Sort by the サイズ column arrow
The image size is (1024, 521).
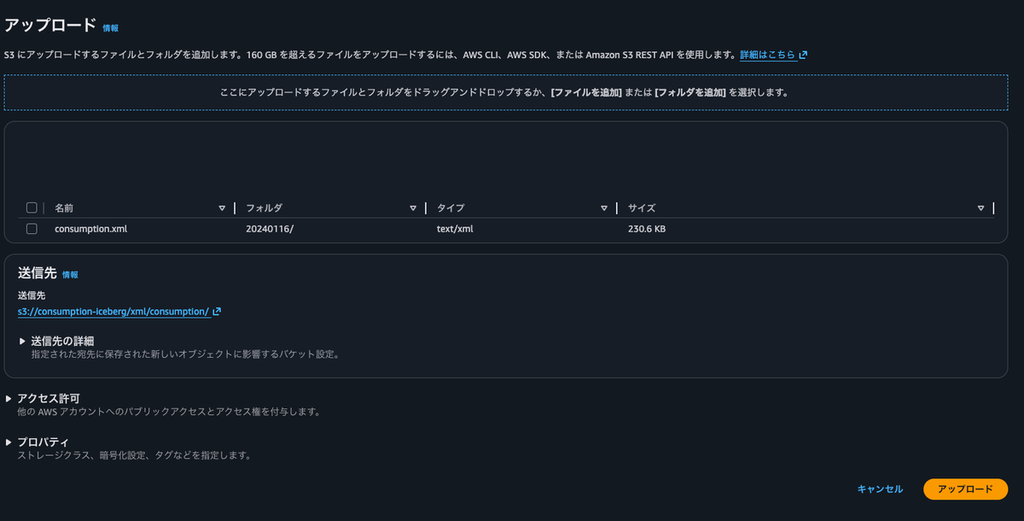click(981, 208)
